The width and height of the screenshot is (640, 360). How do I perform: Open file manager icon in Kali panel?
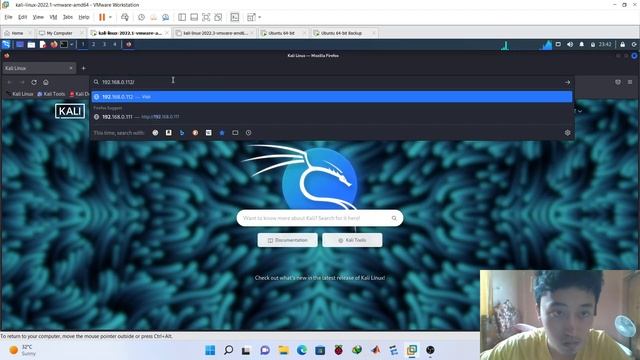point(31,44)
